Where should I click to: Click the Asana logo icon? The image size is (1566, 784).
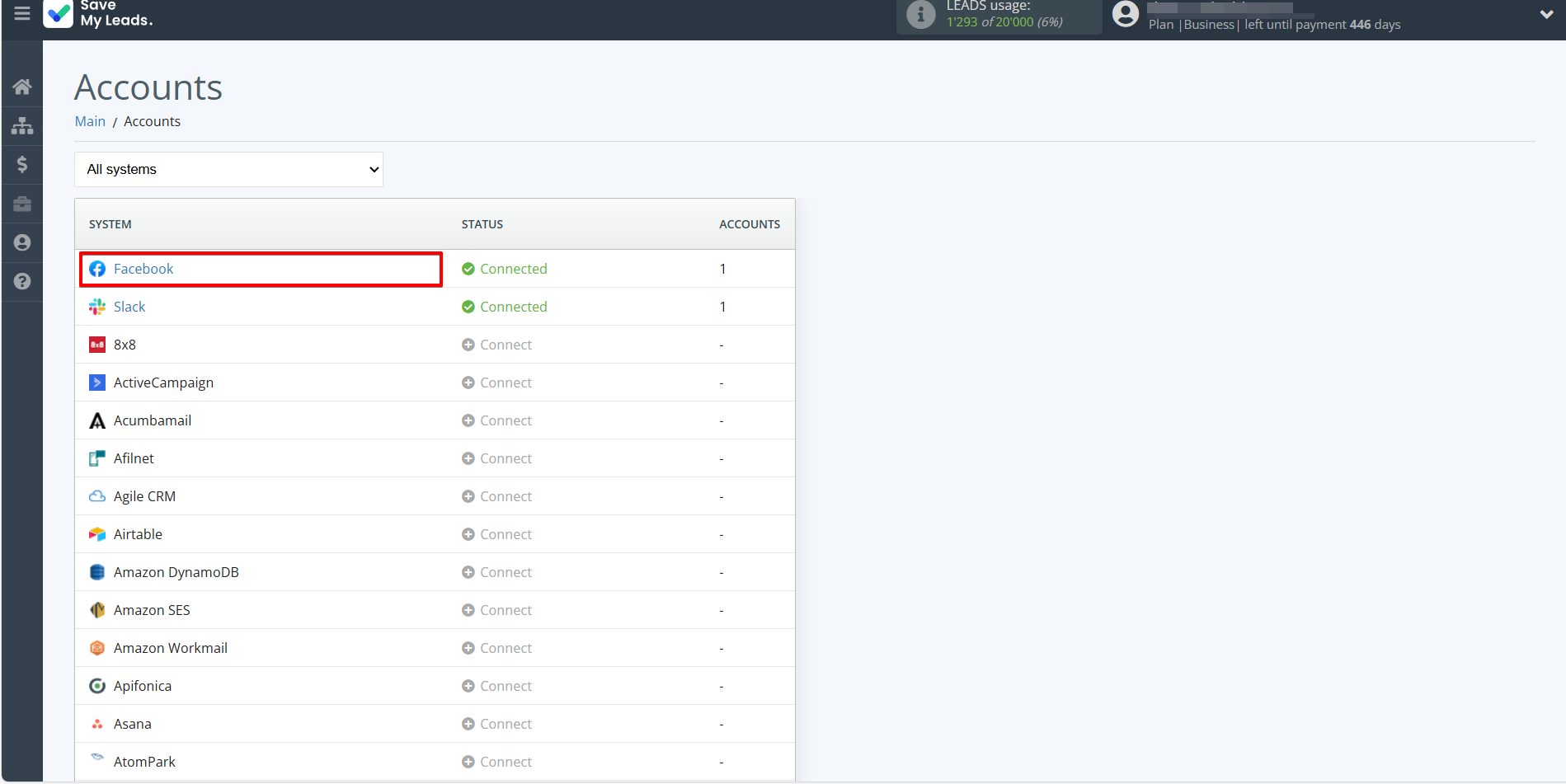tap(97, 724)
